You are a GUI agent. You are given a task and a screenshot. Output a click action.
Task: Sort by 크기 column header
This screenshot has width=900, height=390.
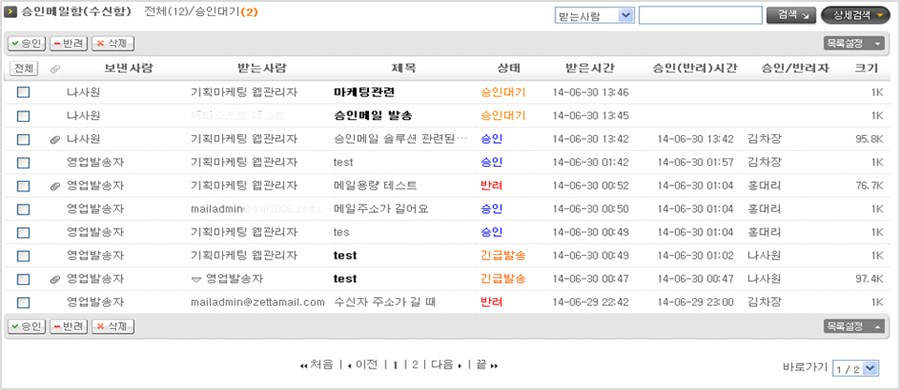click(x=866, y=68)
